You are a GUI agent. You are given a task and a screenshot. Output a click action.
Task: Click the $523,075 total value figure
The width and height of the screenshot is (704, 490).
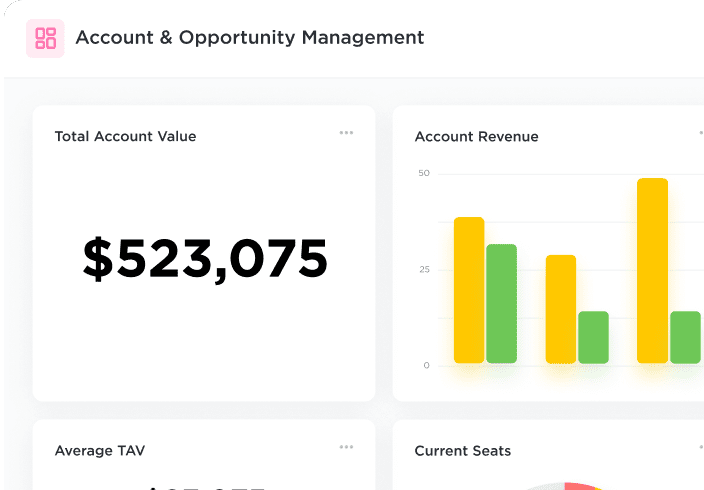point(205,259)
